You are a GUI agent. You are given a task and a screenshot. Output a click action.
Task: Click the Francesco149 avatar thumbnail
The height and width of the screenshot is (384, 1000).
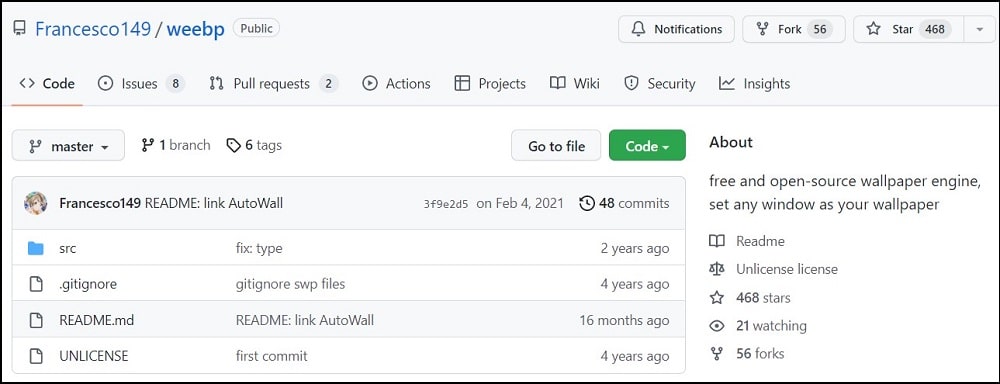36,203
